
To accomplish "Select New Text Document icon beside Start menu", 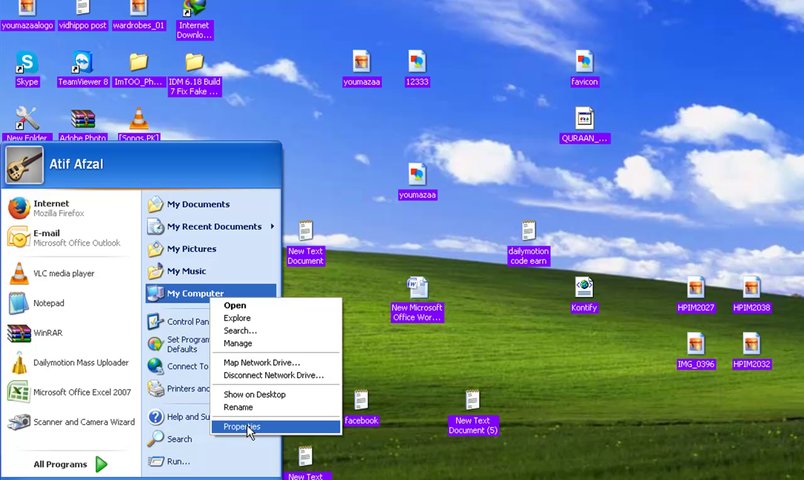I will [306, 231].
